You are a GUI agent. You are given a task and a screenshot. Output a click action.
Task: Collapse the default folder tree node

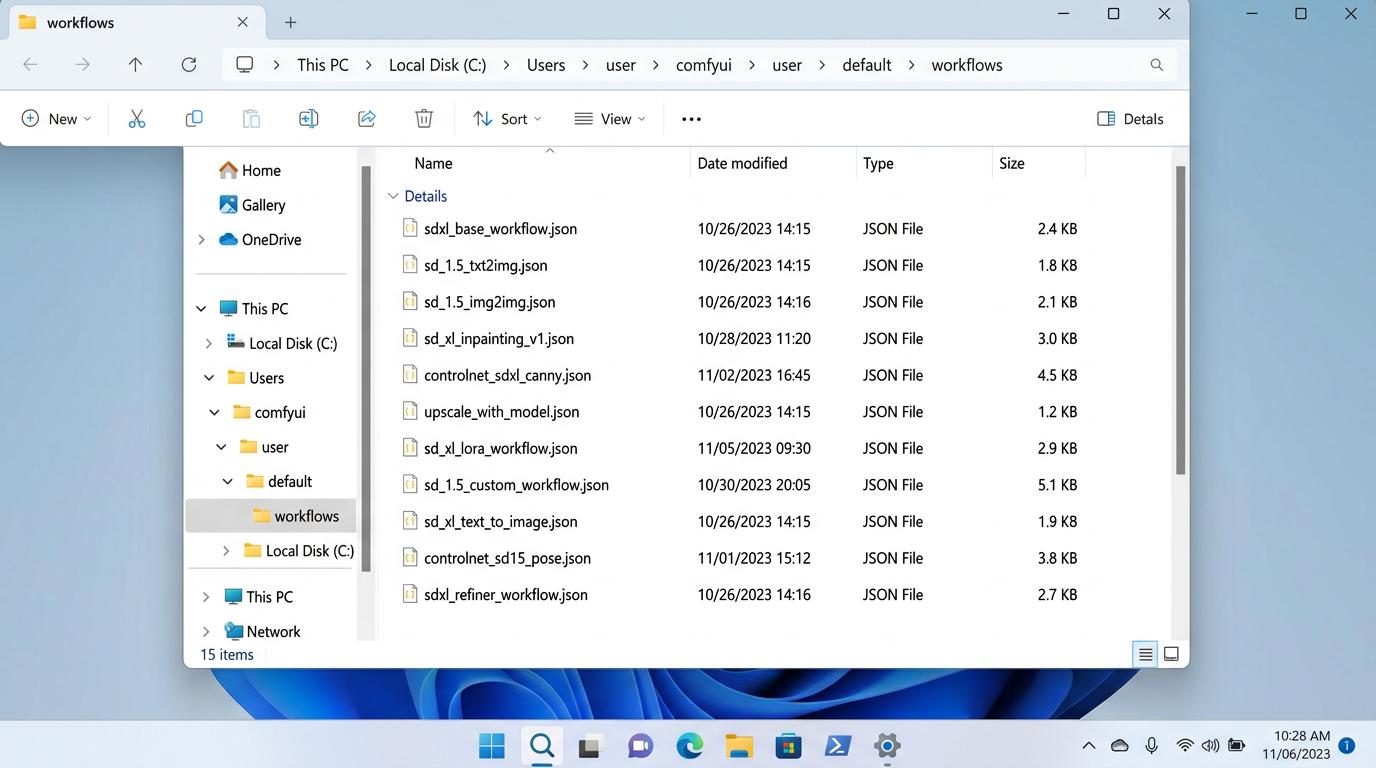(228, 482)
